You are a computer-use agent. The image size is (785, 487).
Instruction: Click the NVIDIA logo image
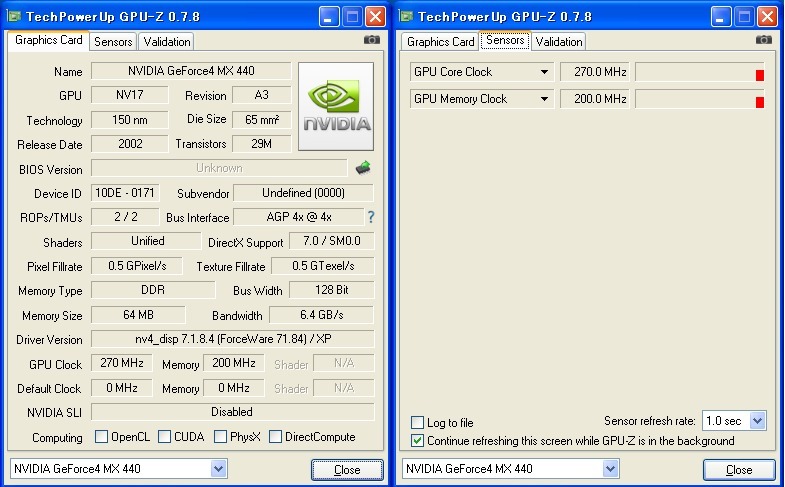point(336,106)
